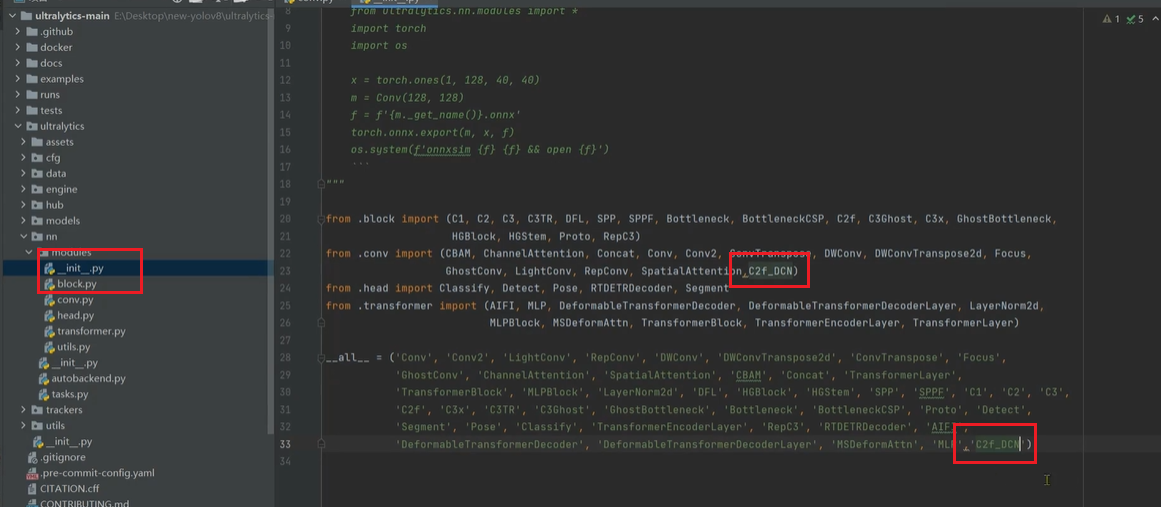Click the Python file icon of conv.py

coord(50,300)
